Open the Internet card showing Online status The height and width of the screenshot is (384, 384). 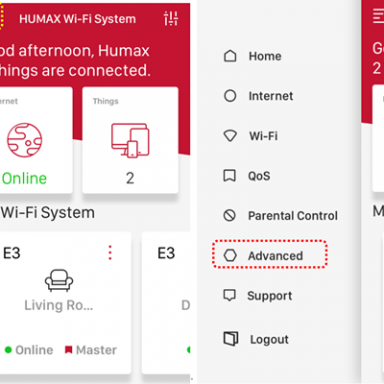click(x=36, y=140)
